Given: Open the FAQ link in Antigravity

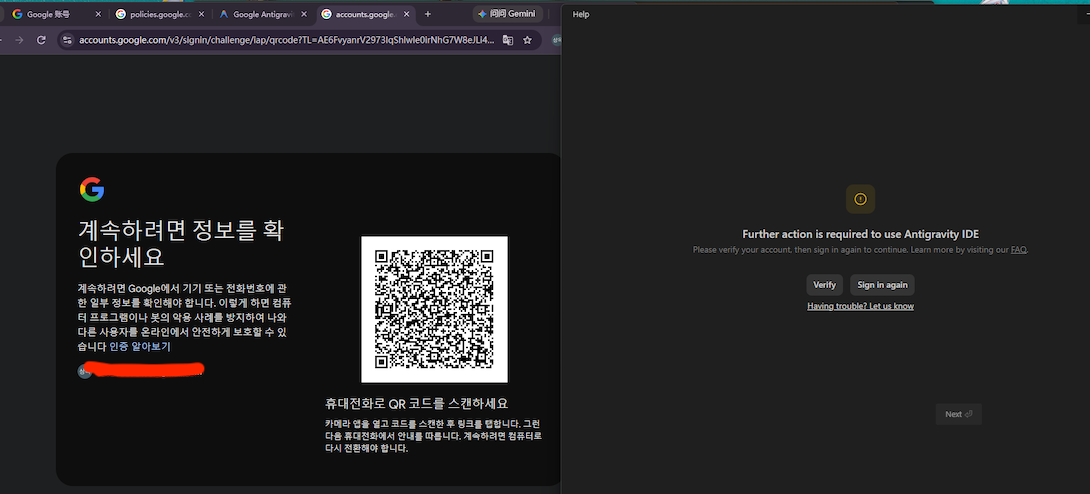Looking at the screenshot, I should tap(1018, 249).
